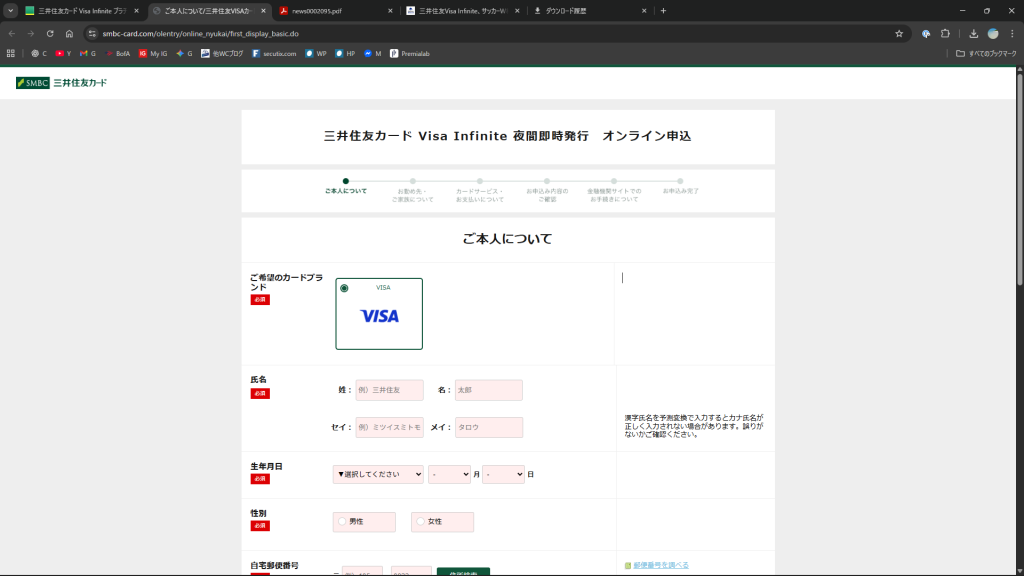
Task: Open the BofA bookmark
Action: point(117,53)
